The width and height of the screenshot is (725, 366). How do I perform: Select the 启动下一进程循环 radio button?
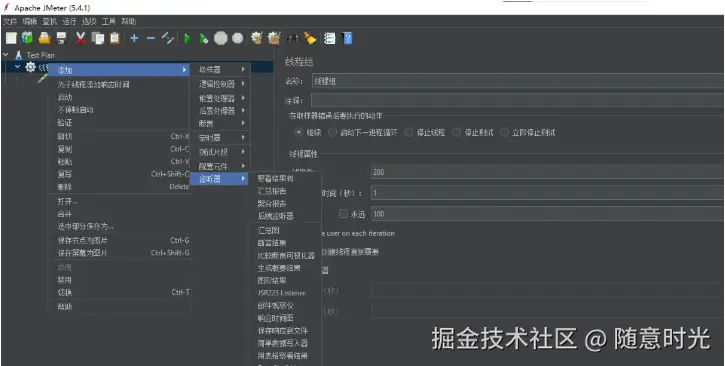pos(332,133)
